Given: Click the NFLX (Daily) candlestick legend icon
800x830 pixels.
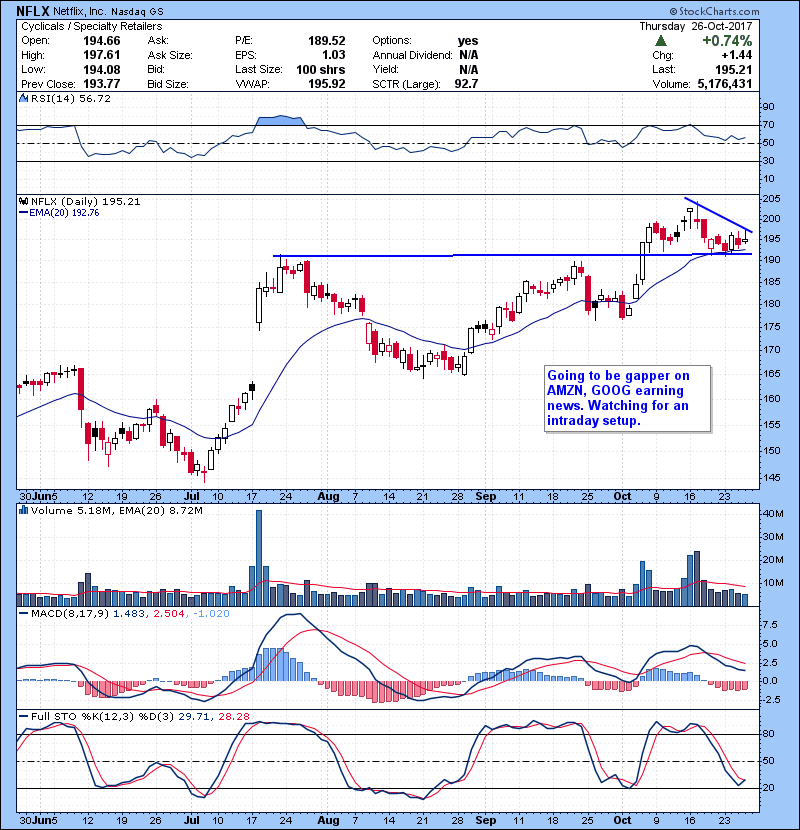Looking at the screenshot, I should pos(23,201).
